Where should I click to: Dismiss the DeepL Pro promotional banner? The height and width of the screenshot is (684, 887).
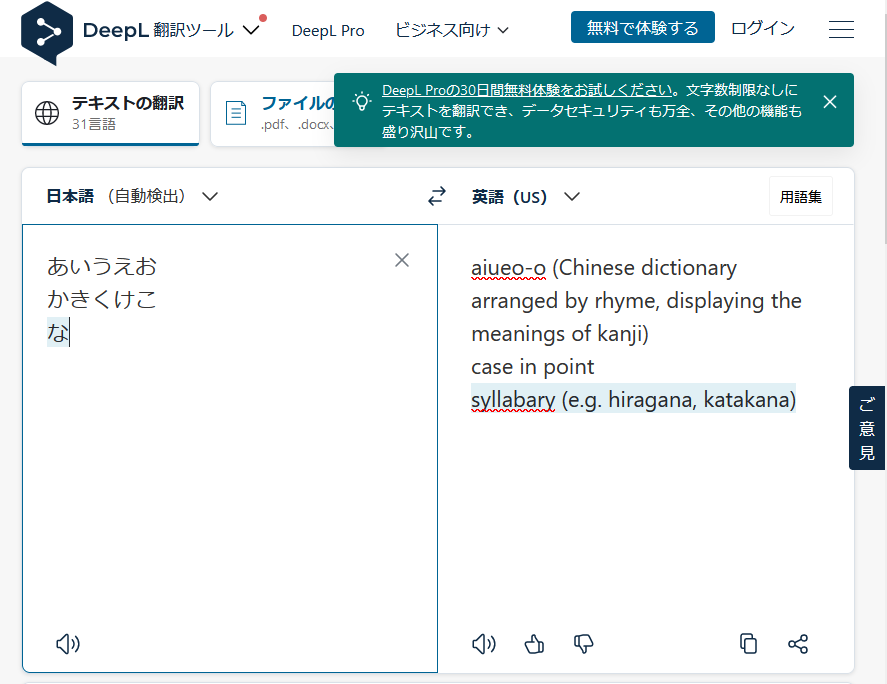829,101
